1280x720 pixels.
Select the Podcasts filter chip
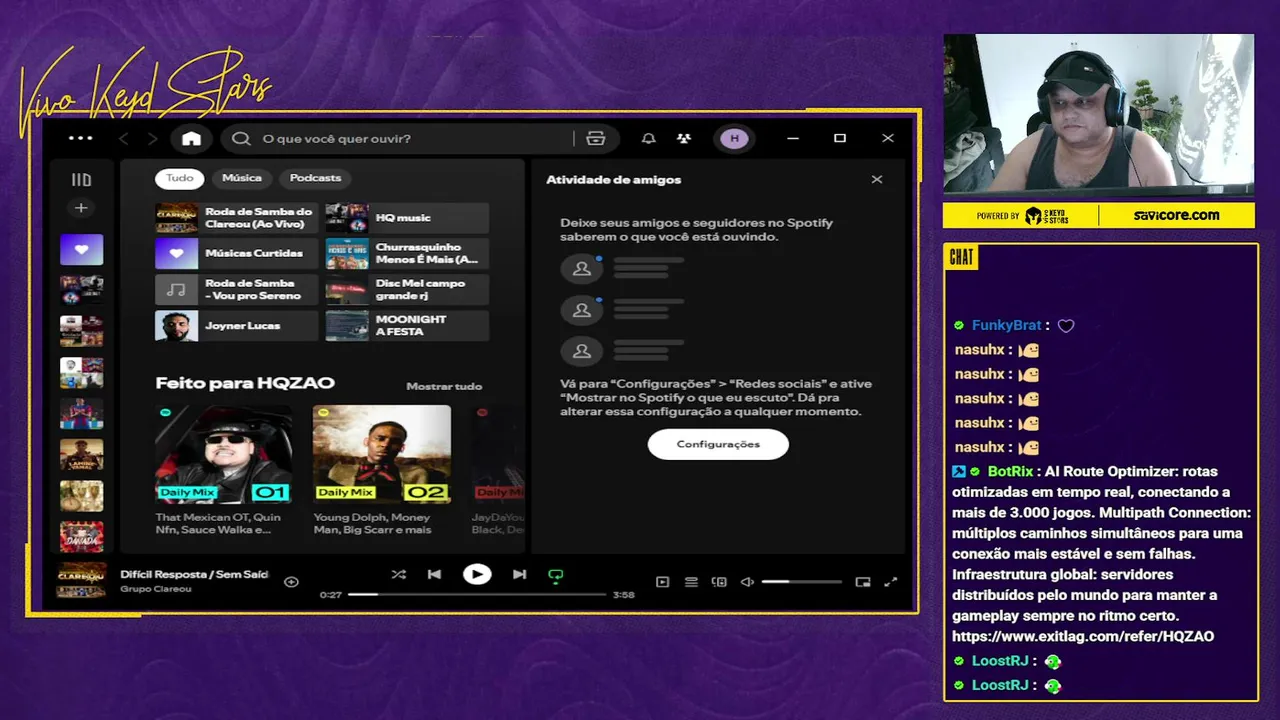click(315, 178)
